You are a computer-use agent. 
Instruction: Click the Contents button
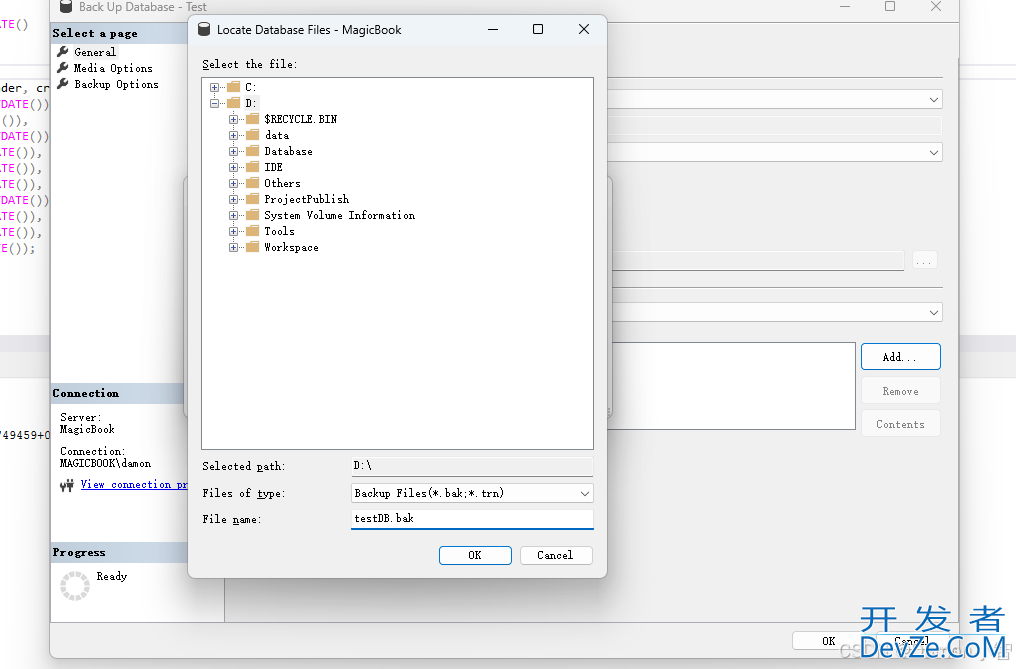pyautogui.click(x=901, y=425)
